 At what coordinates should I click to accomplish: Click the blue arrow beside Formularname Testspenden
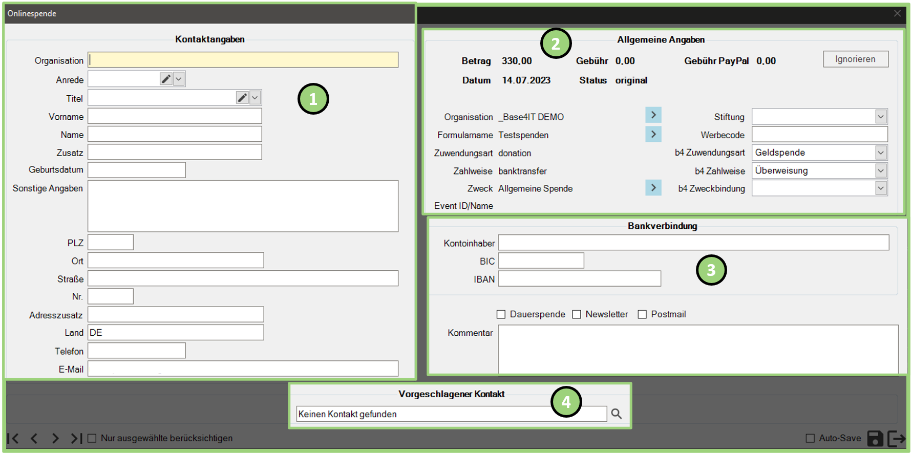pos(653,134)
